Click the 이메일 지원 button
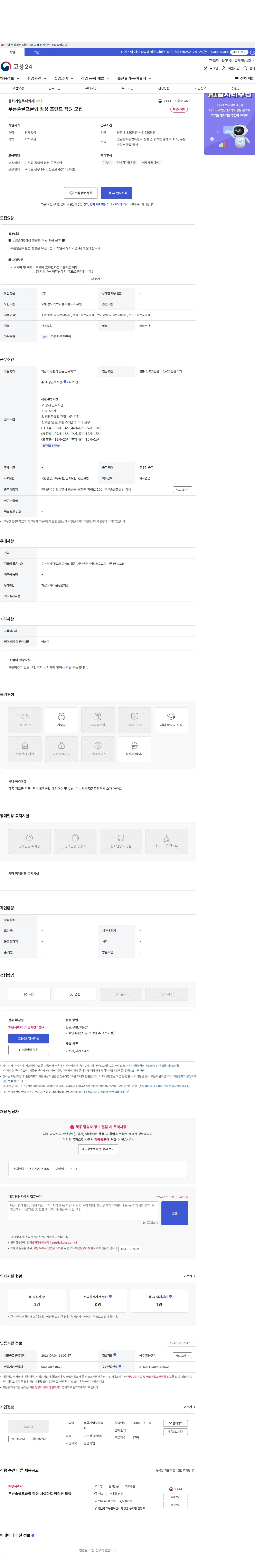 coord(29,1050)
